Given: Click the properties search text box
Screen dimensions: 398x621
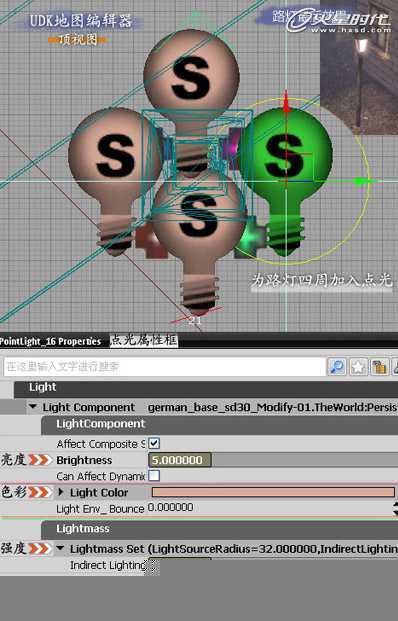Looking at the screenshot, I should click(164, 367).
